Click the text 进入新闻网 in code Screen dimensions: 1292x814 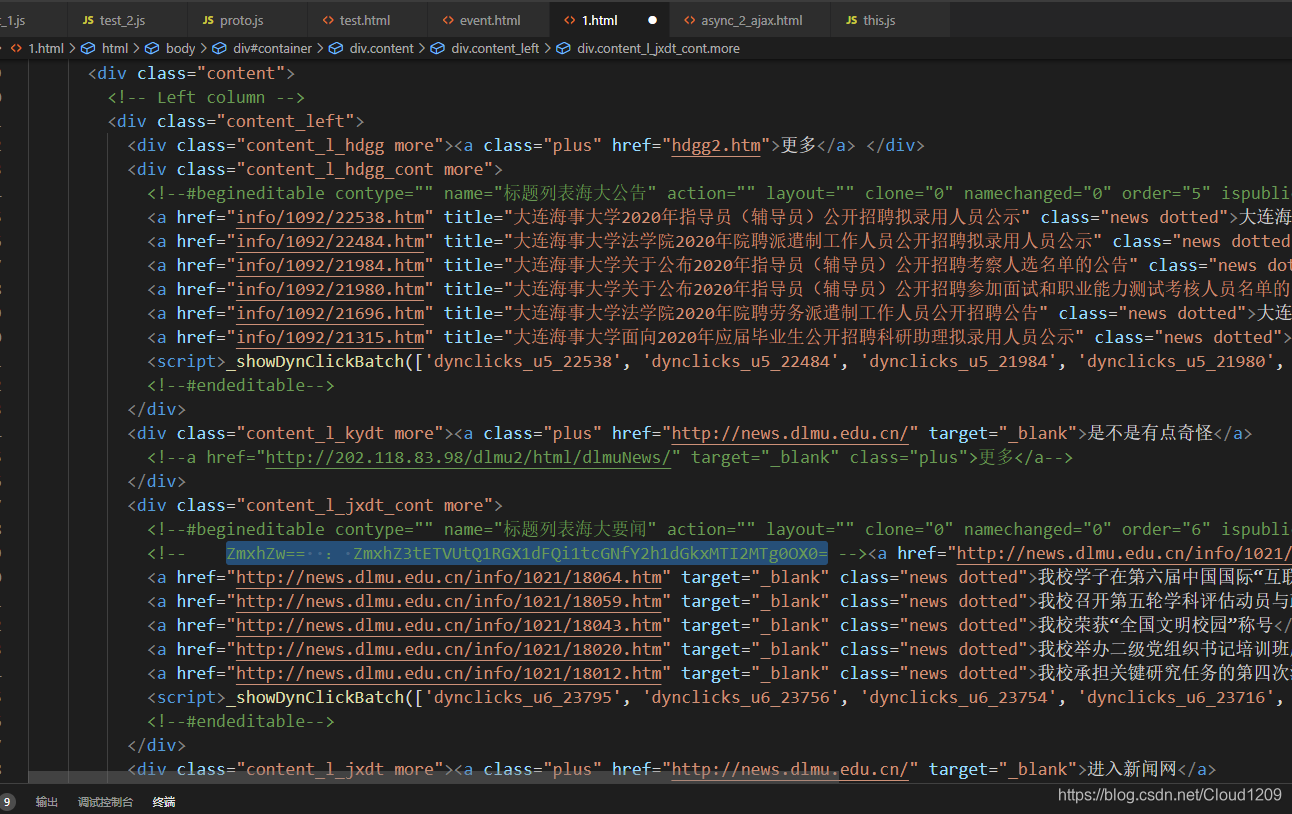pyautogui.click(x=1132, y=770)
